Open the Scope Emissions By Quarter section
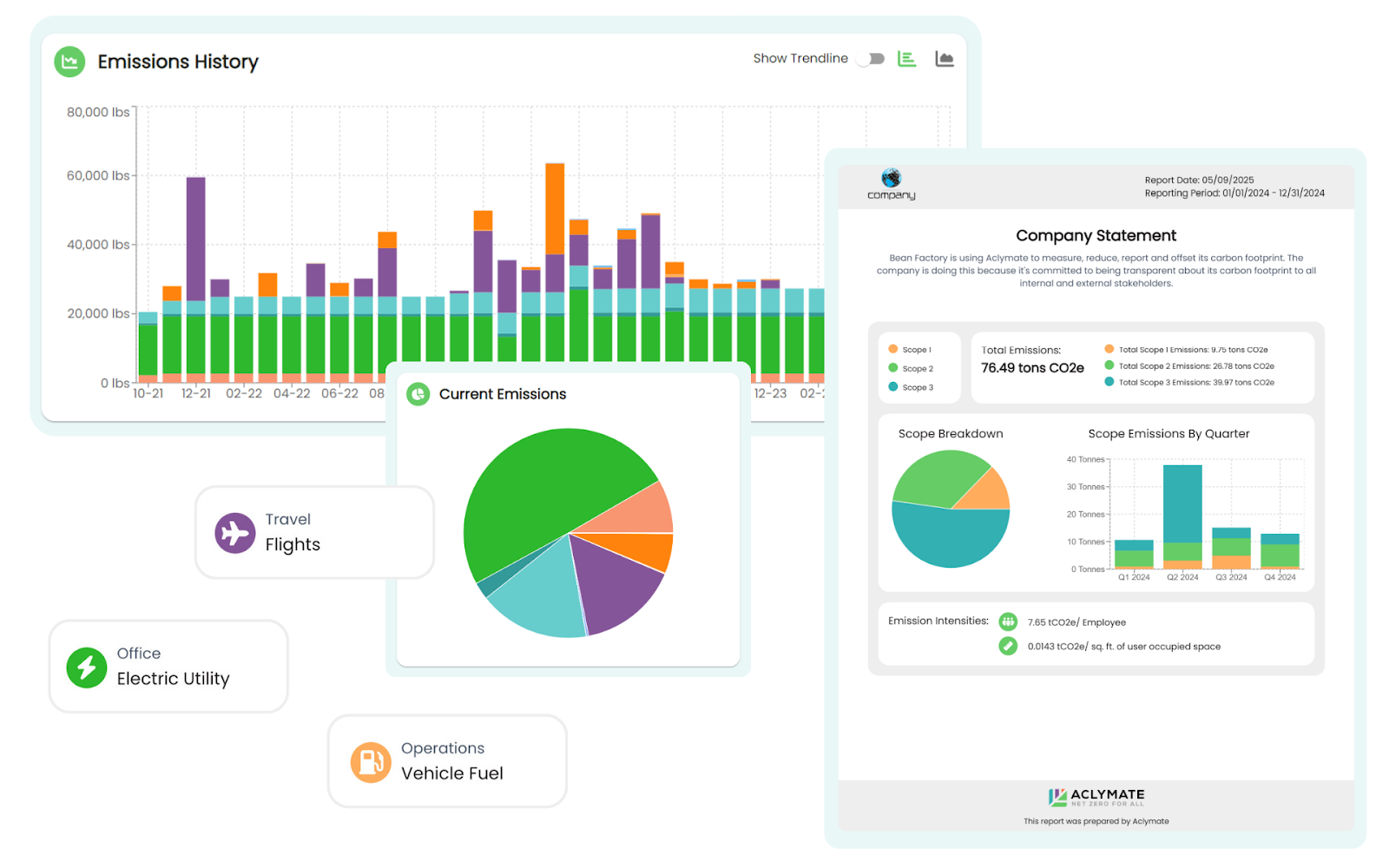Screen dimensions: 1389x868 1169,433
